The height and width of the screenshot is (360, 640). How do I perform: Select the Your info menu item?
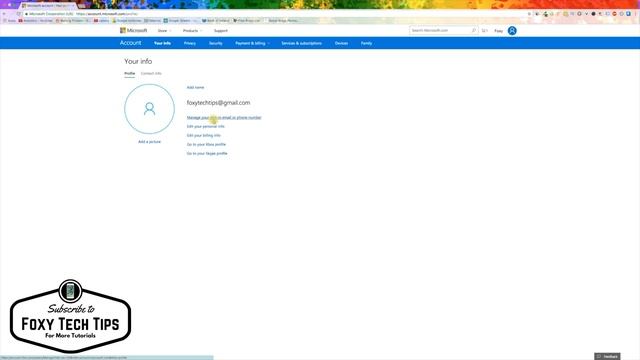tap(162, 43)
